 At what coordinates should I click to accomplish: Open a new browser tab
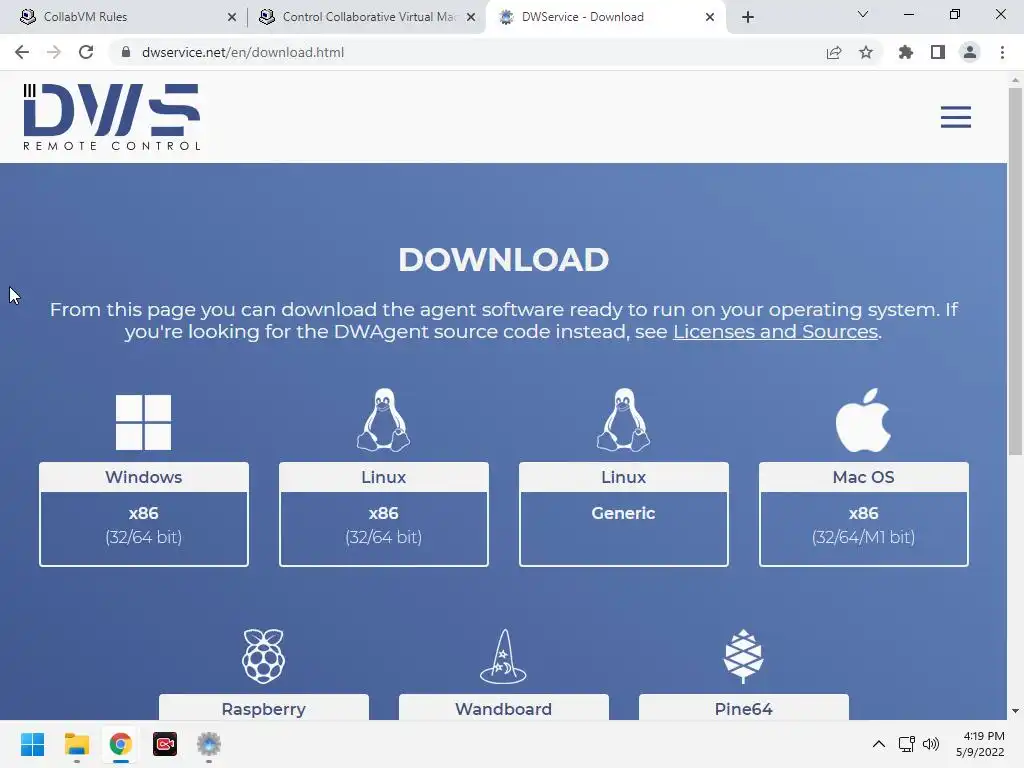(748, 17)
